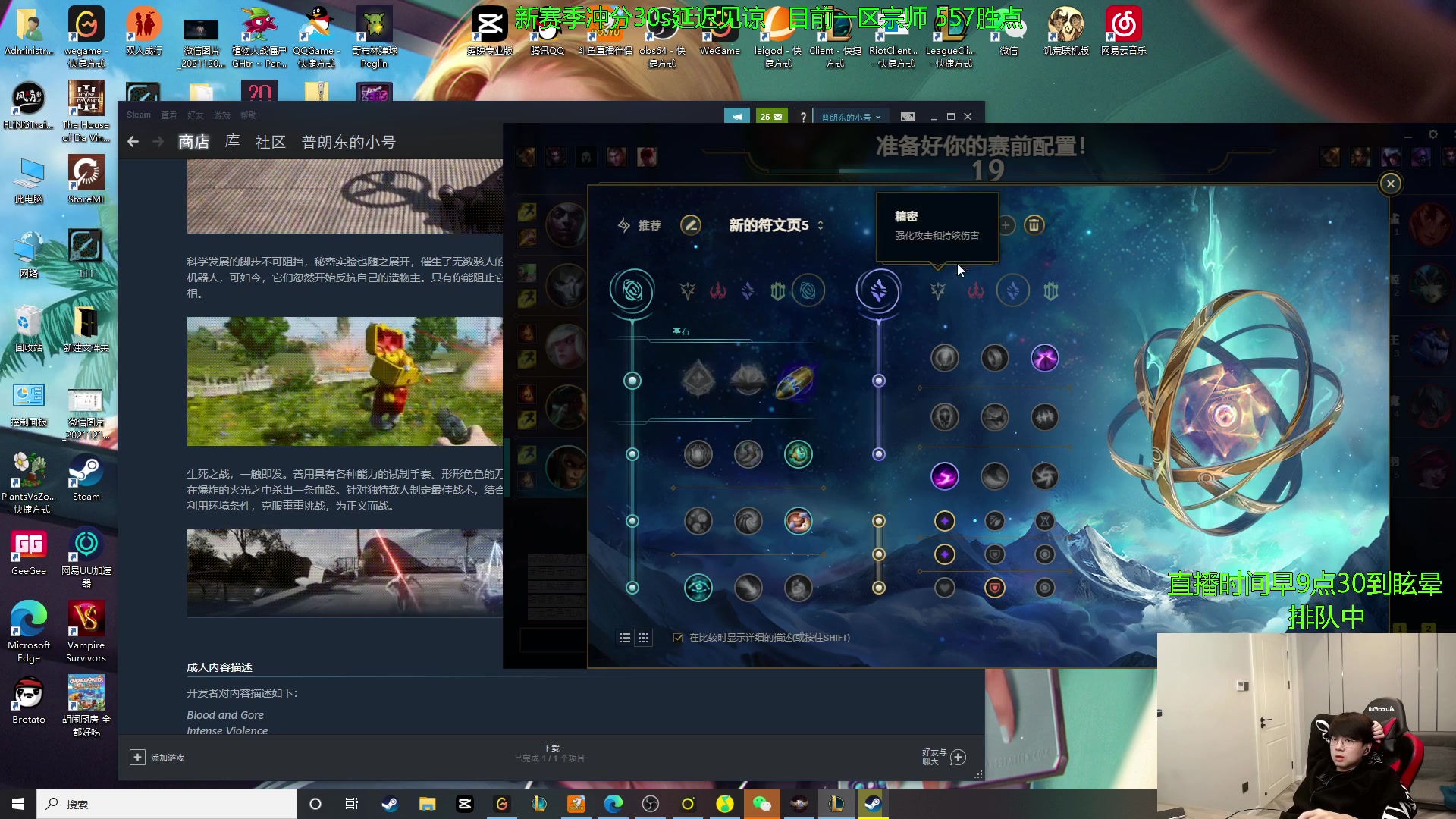Open Task View on the taskbar
The width and height of the screenshot is (1456, 819).
pyautogui.click(x=351, y=804)
